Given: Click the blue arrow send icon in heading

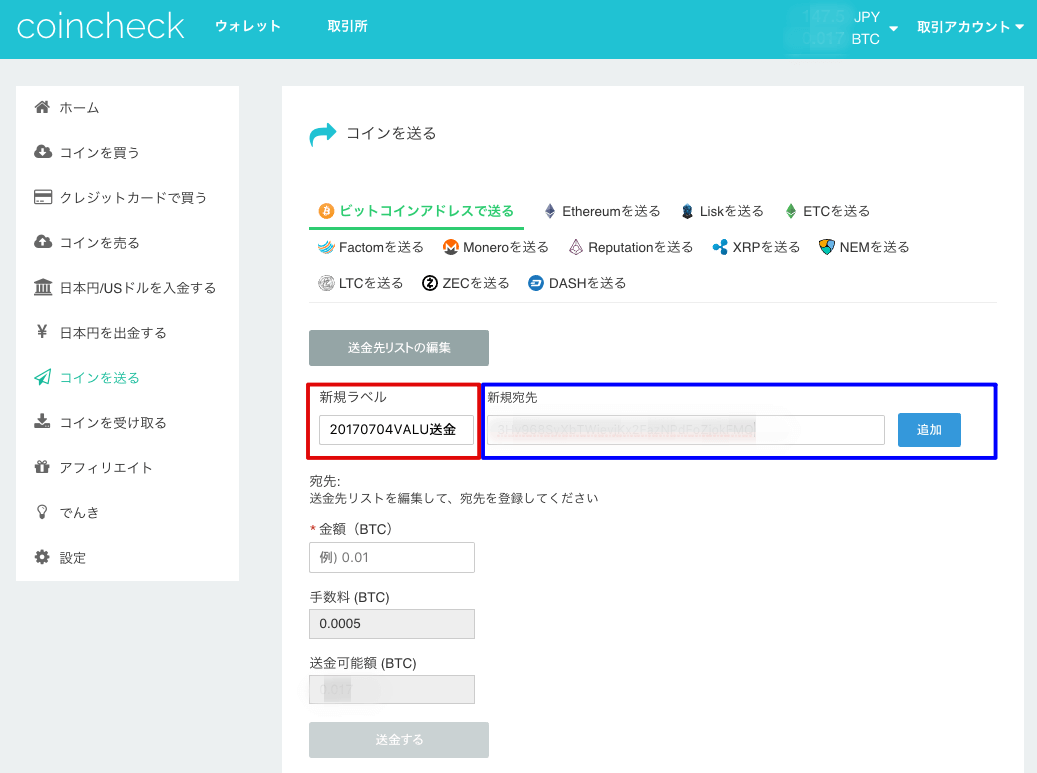Looking at the screenshot, I should tap(323, 134).
